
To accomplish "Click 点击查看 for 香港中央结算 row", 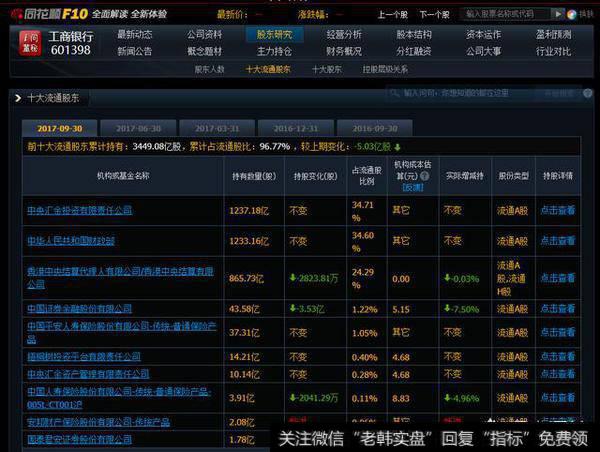I will (x=558, y=278).
